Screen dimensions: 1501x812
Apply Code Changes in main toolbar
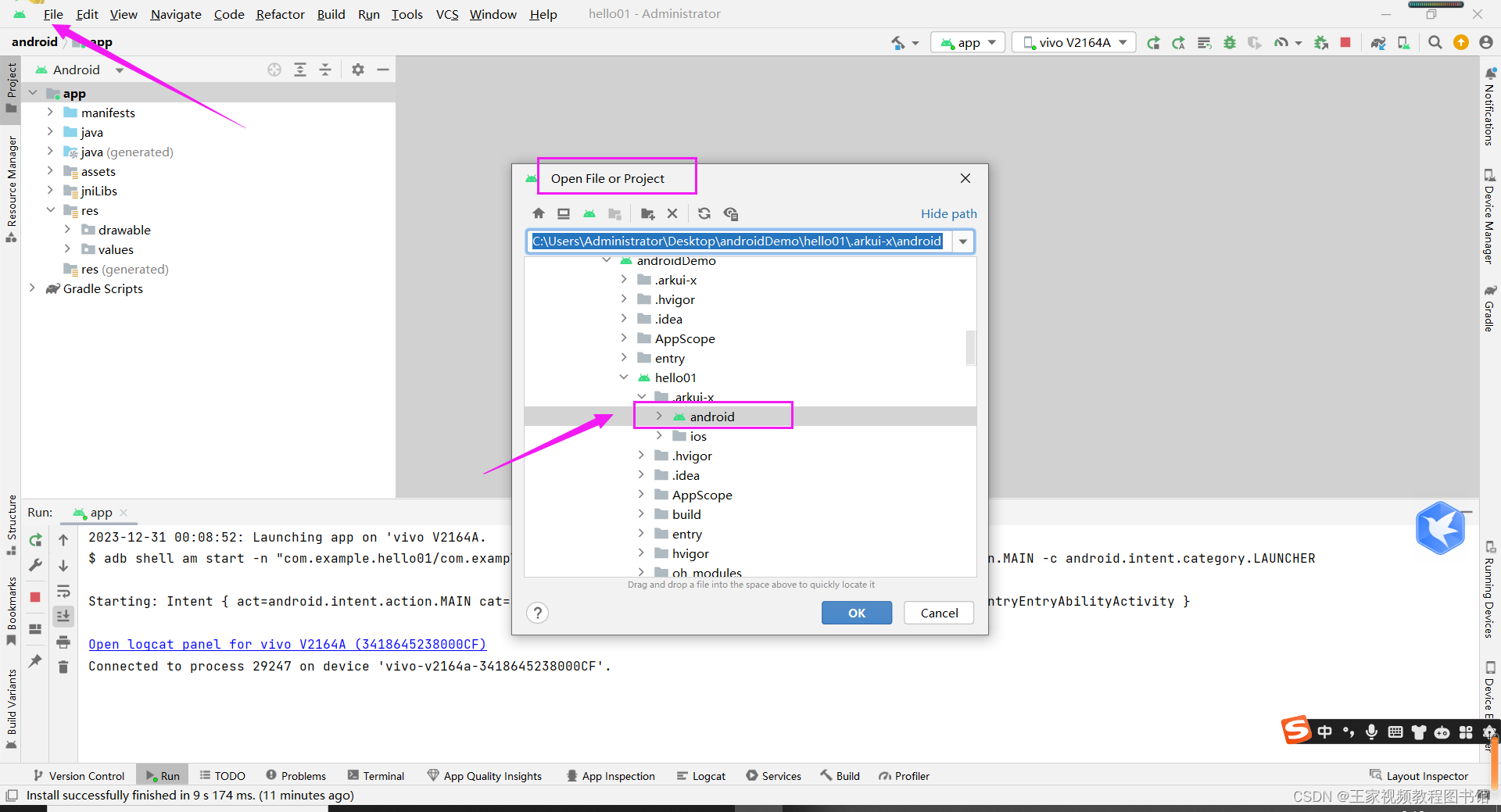[1204, 42]
